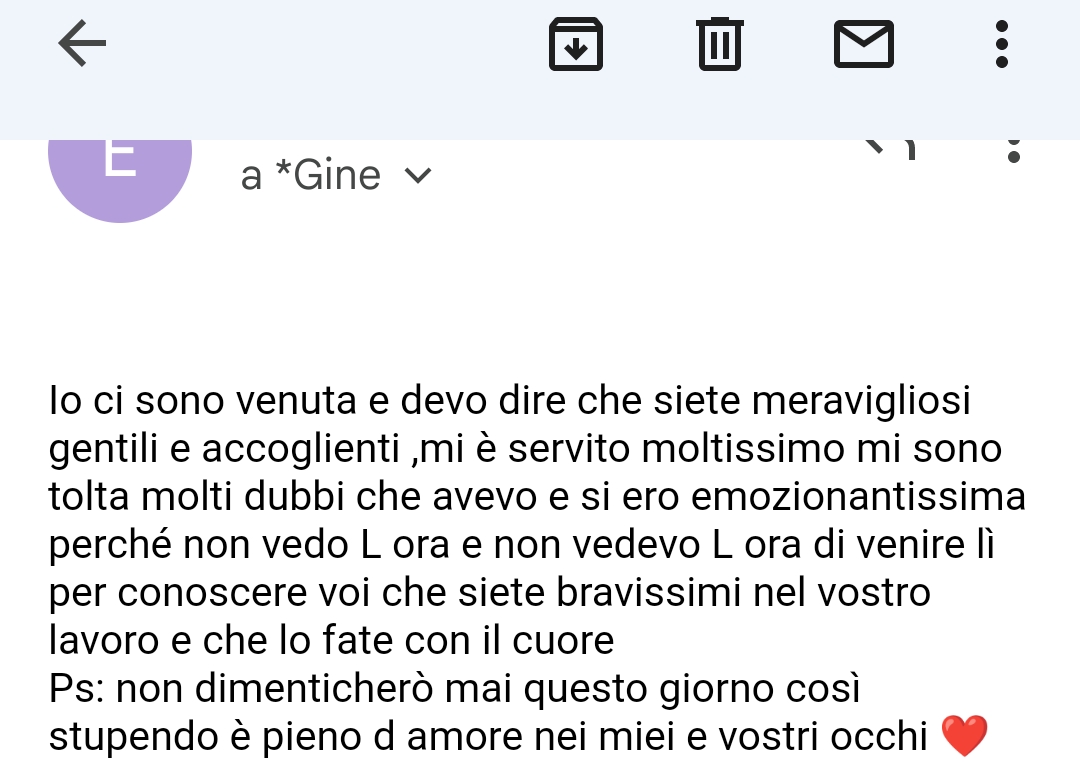Tap the red heart emoji in message
Image resolution: width=1080 pixels, height=762 pixels.
pos(964,735)
